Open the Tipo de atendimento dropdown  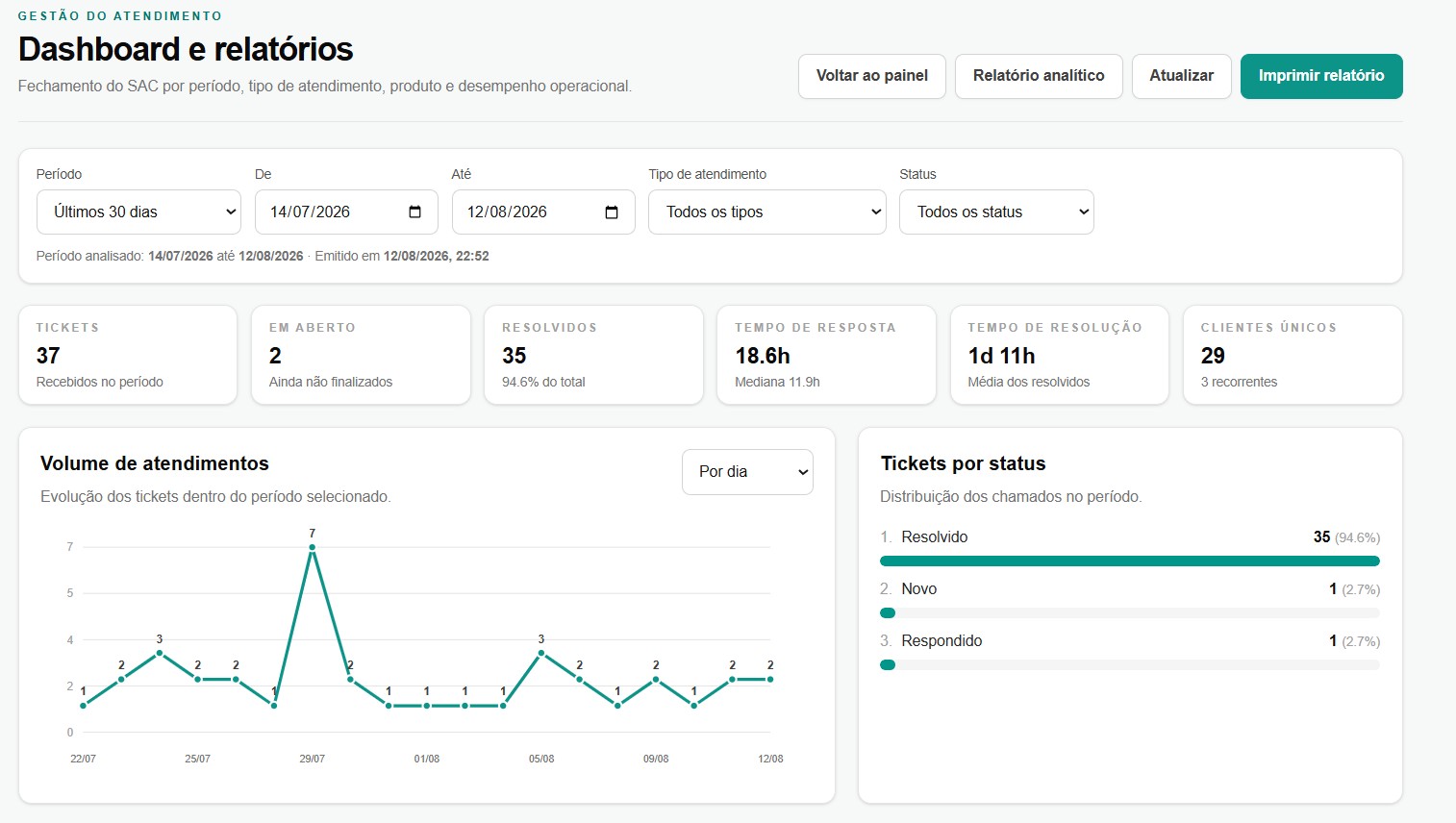[767, 212]
